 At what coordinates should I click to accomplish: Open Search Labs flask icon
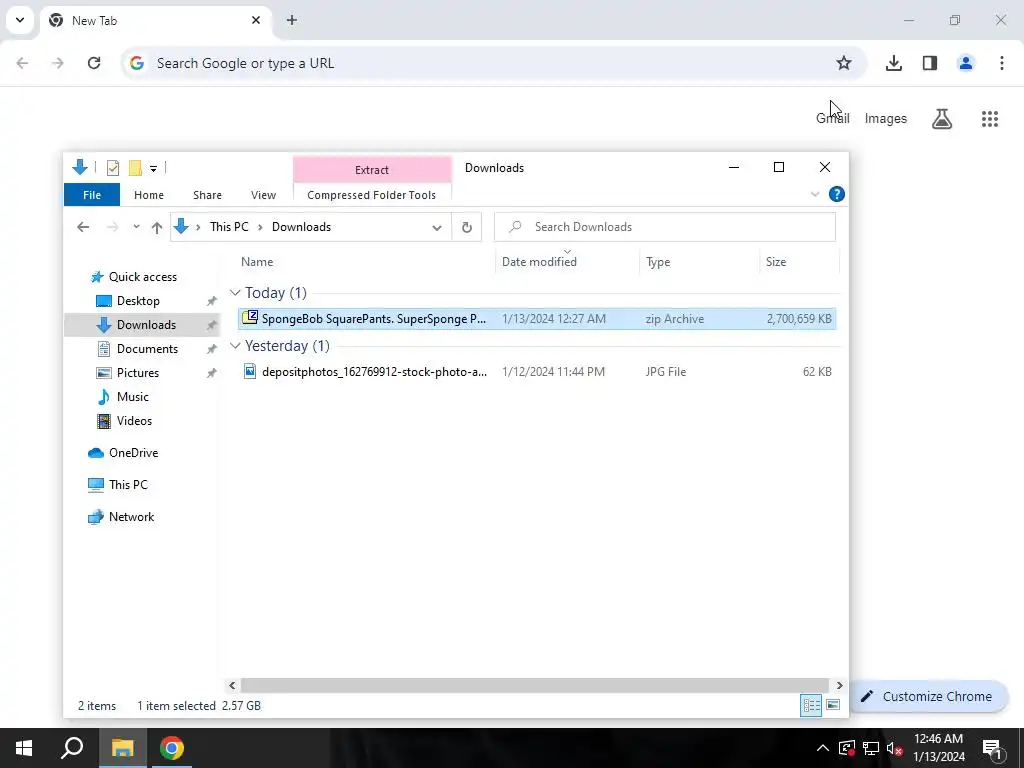(942, 118)
